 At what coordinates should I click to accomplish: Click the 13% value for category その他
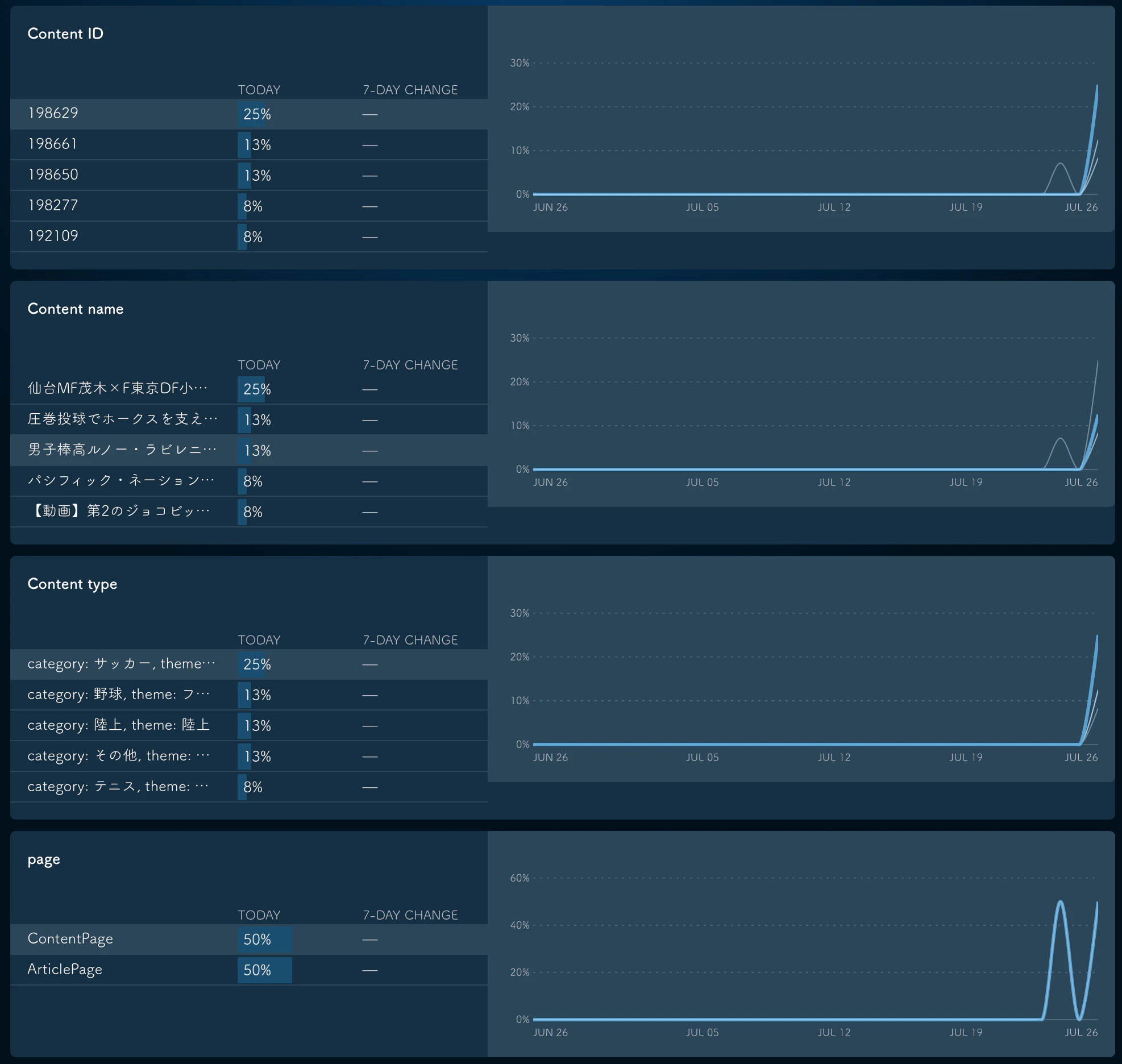[x=257, y=757]
